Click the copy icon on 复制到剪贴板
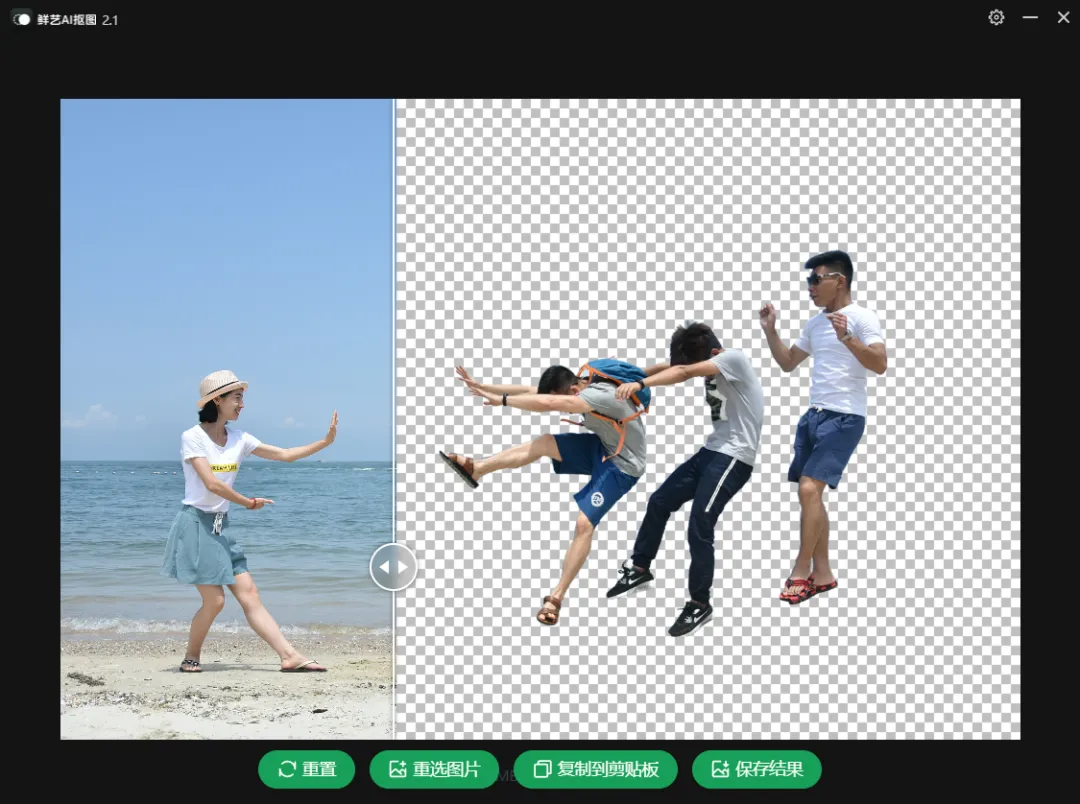 pos(542,769)
